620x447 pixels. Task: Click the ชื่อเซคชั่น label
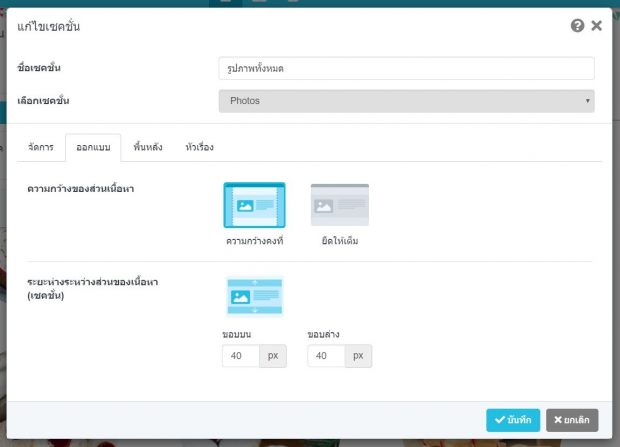pos(39,68)
